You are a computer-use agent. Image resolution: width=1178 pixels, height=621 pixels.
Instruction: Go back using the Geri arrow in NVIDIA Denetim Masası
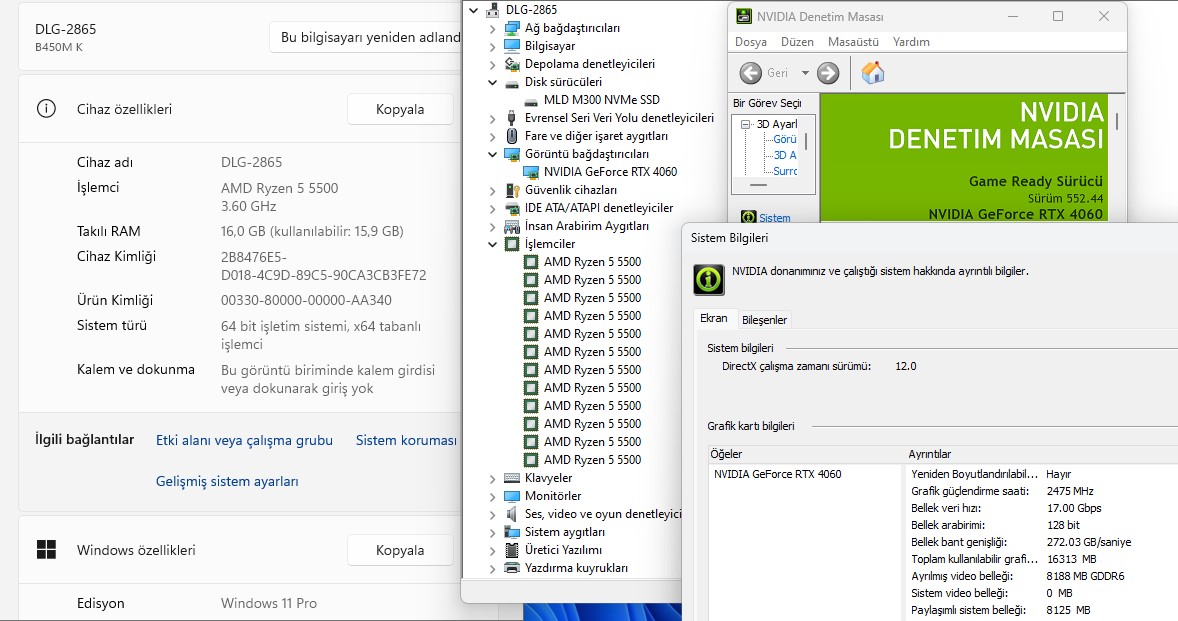tap(751, 73)
